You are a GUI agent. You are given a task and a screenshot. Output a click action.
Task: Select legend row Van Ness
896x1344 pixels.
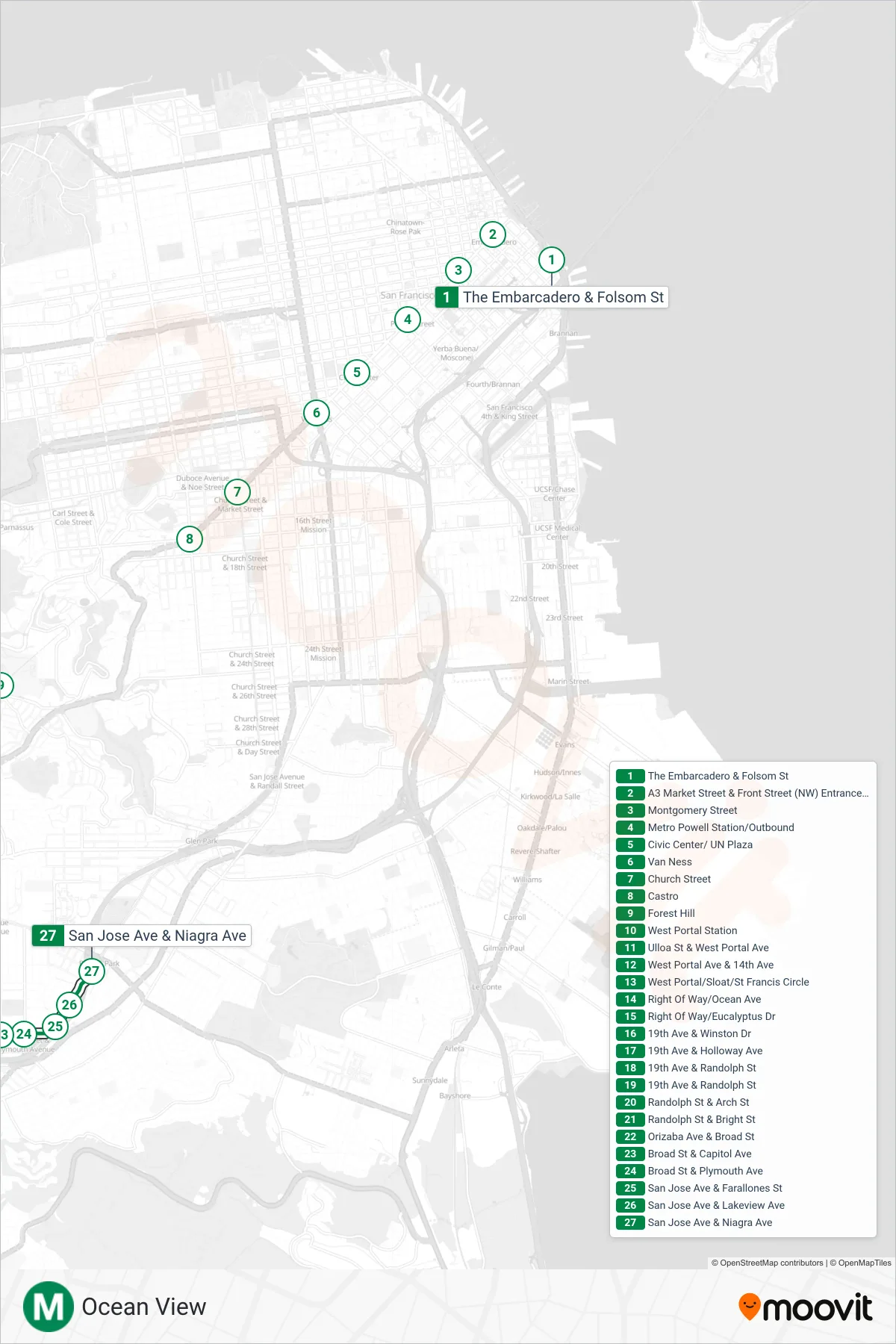coord(743,862)
